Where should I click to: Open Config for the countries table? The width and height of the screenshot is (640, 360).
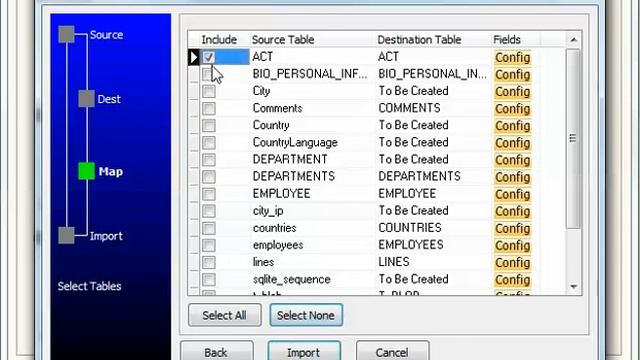click(513, 229)
